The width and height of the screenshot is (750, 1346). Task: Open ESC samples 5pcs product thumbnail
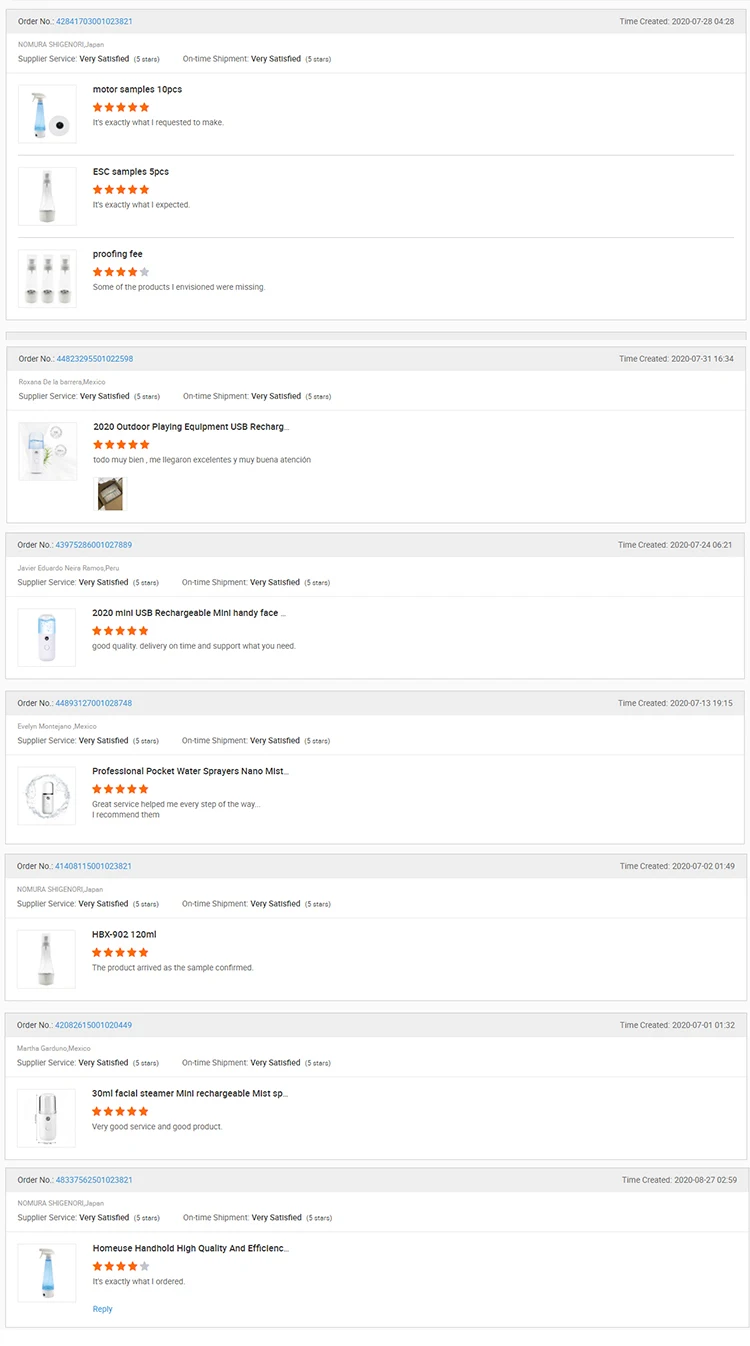click(47, 196)
